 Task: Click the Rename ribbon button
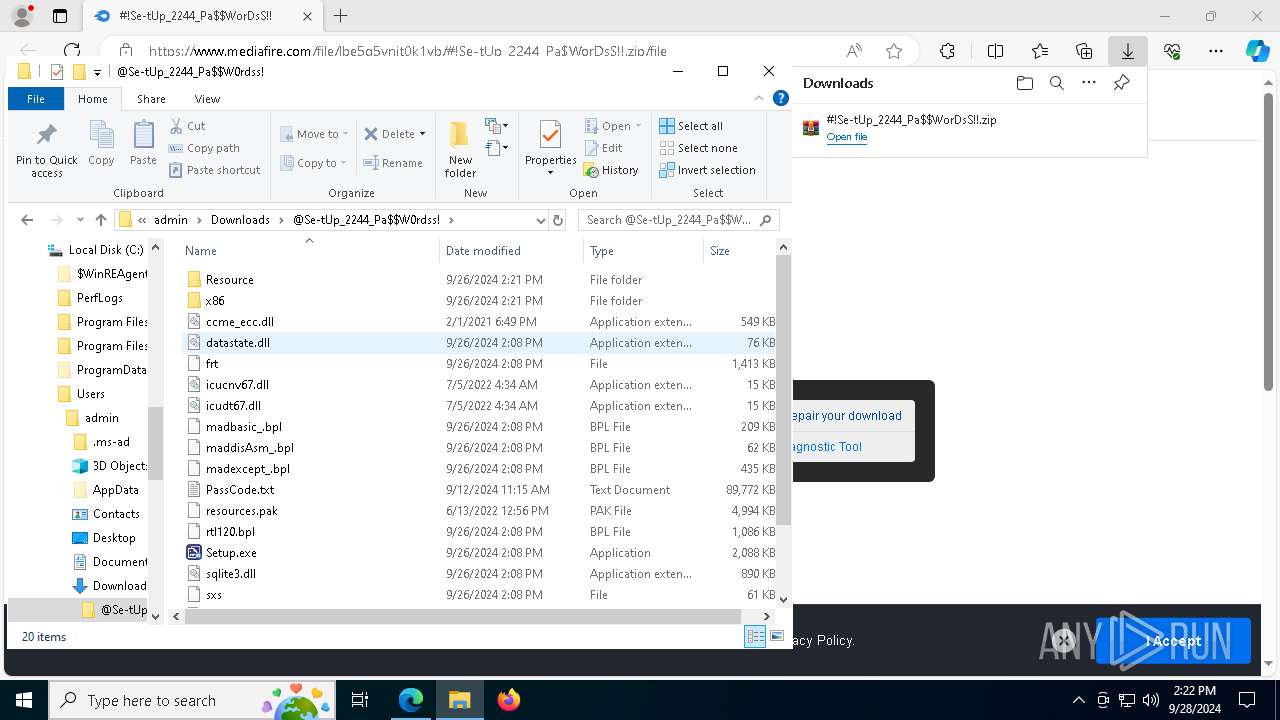coord(392,163)
